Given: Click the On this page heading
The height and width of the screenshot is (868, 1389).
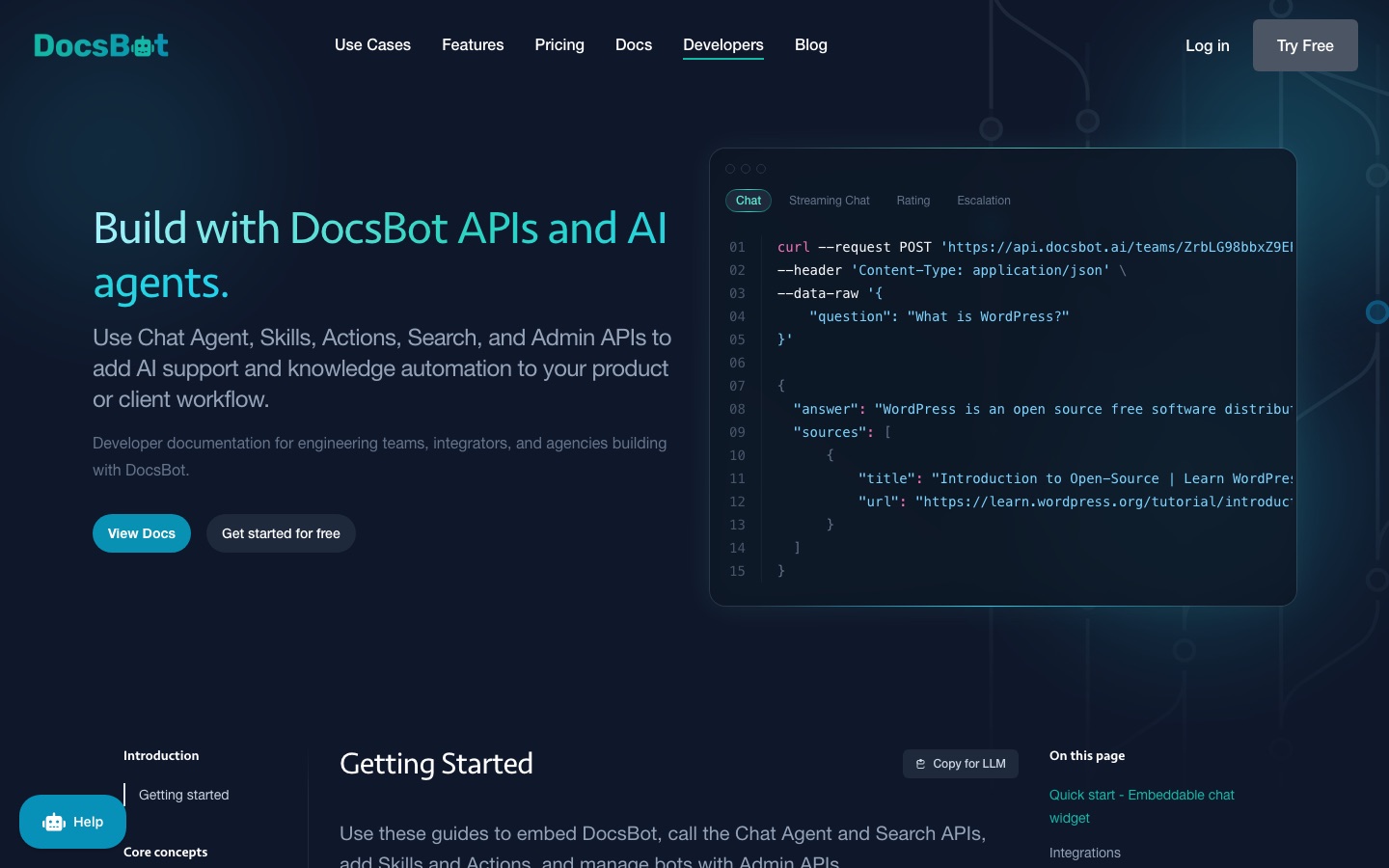Looking at the screenshot, I should coord(1087,755).
